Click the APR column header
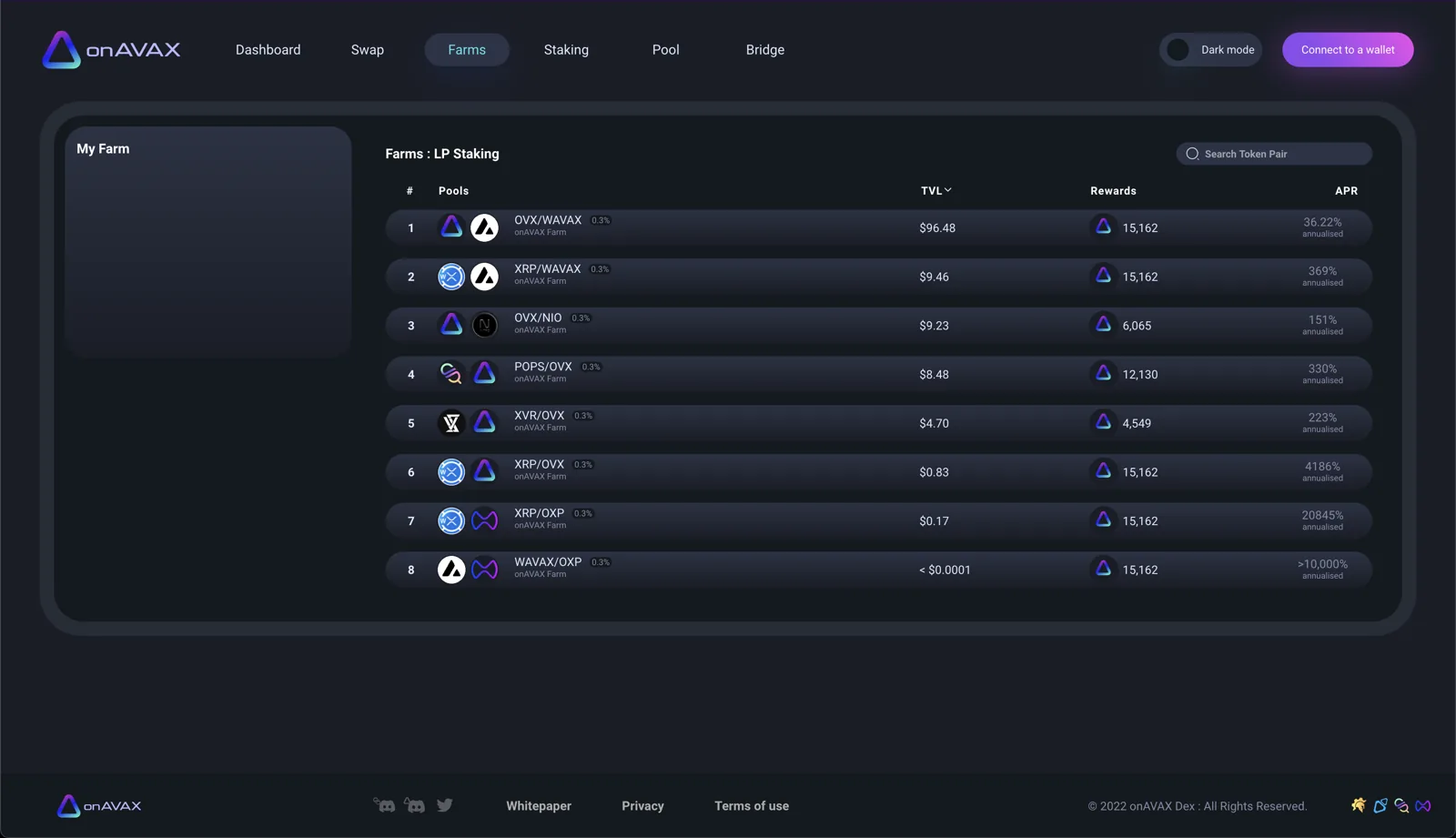 (1346, 191)
